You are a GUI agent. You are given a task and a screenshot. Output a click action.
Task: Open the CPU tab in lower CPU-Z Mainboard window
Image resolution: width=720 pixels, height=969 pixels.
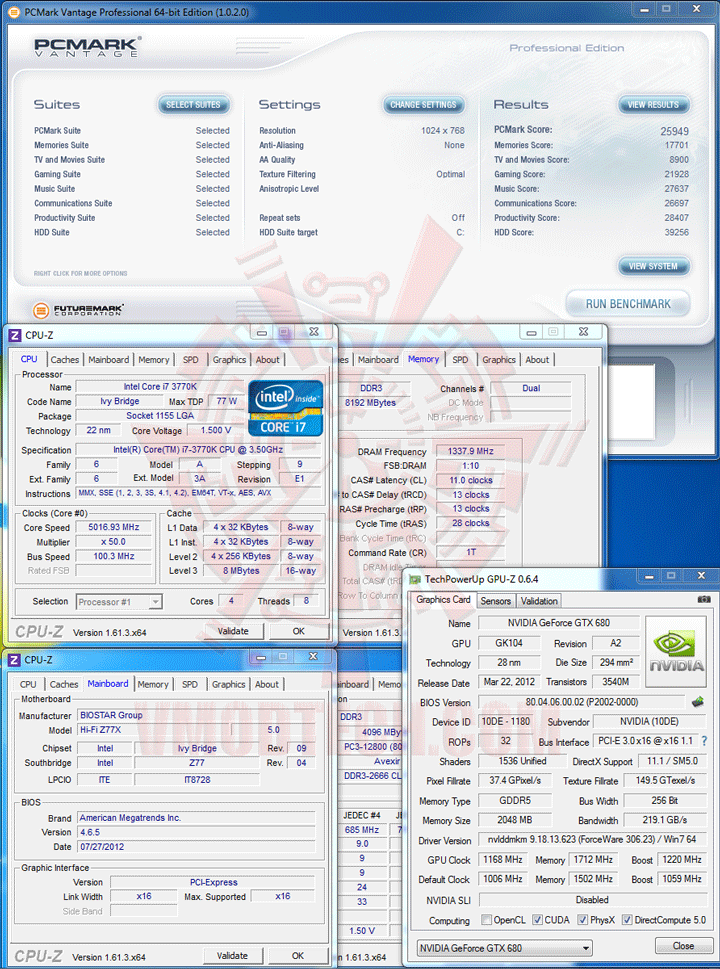pyautogui.click(x=28, y=684)
